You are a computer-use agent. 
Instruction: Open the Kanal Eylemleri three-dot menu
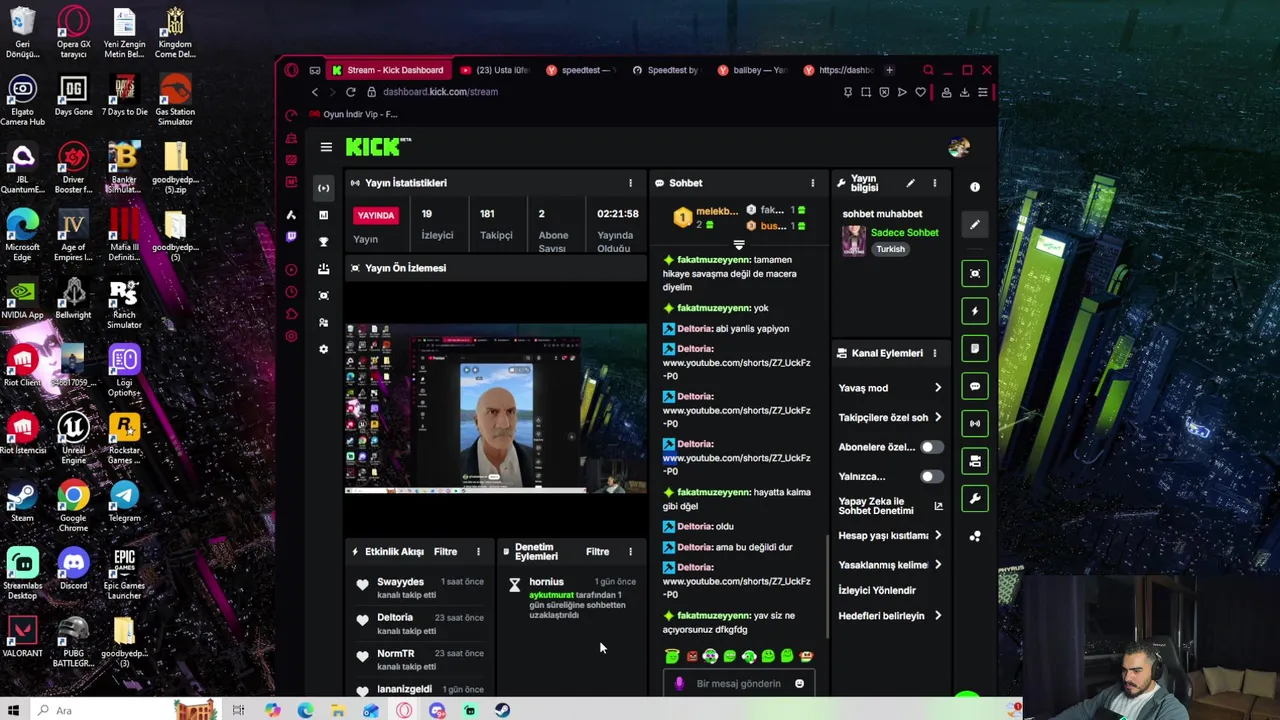pos(934,353)
